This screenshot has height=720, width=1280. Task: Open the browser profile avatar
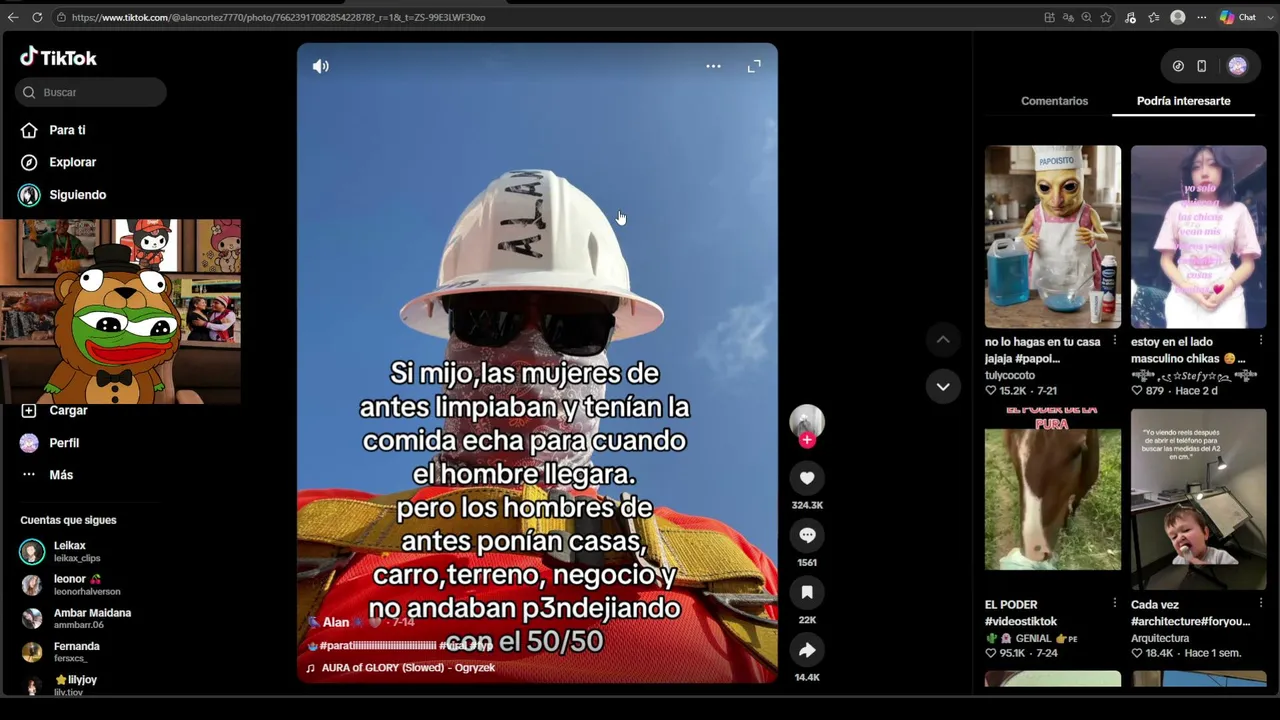coord(1178,17)
